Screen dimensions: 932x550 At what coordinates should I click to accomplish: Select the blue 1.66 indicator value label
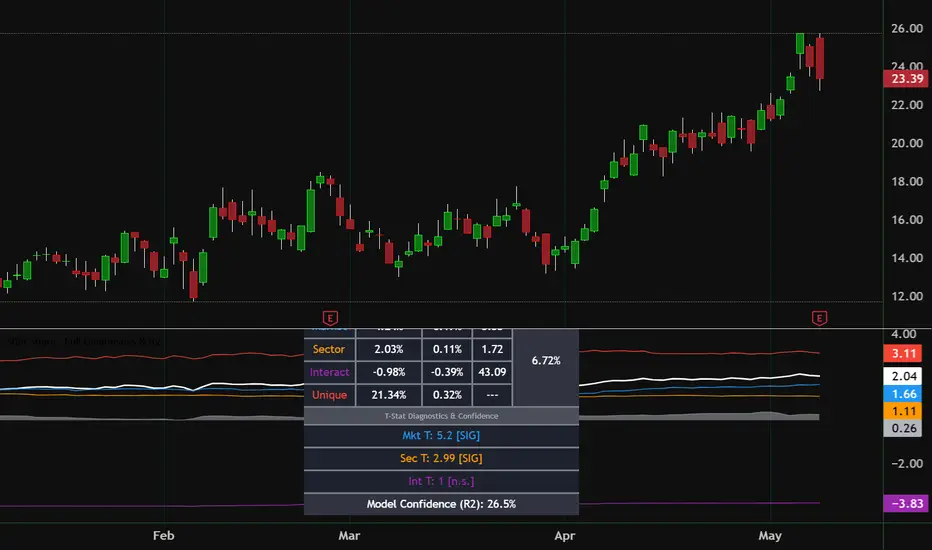click(903, 394)
